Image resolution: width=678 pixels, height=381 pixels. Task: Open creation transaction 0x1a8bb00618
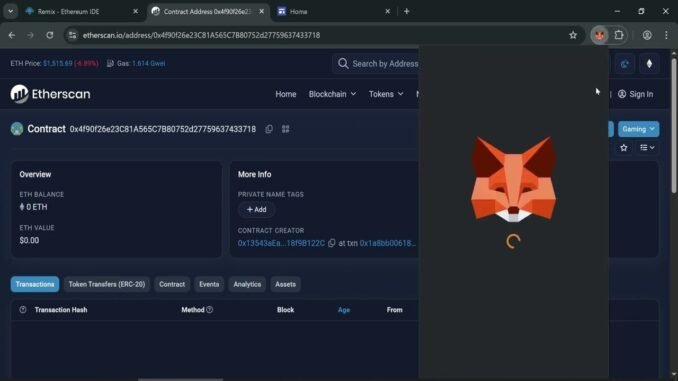pos(387,243)
